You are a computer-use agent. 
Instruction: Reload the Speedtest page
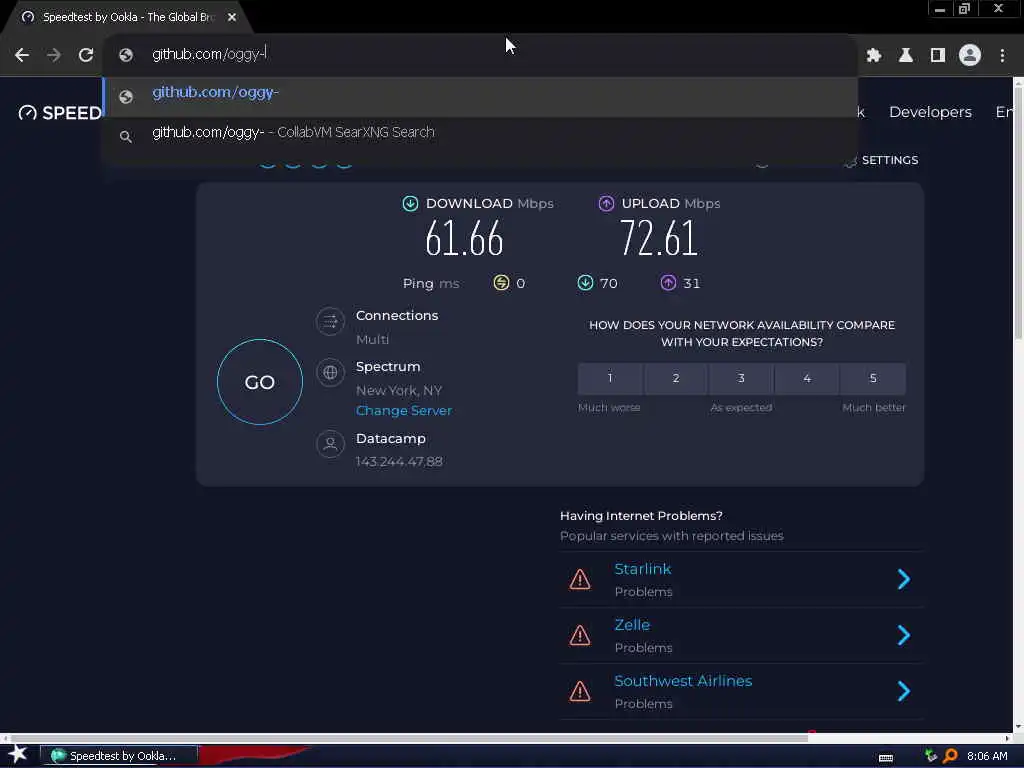click(86, 55)
